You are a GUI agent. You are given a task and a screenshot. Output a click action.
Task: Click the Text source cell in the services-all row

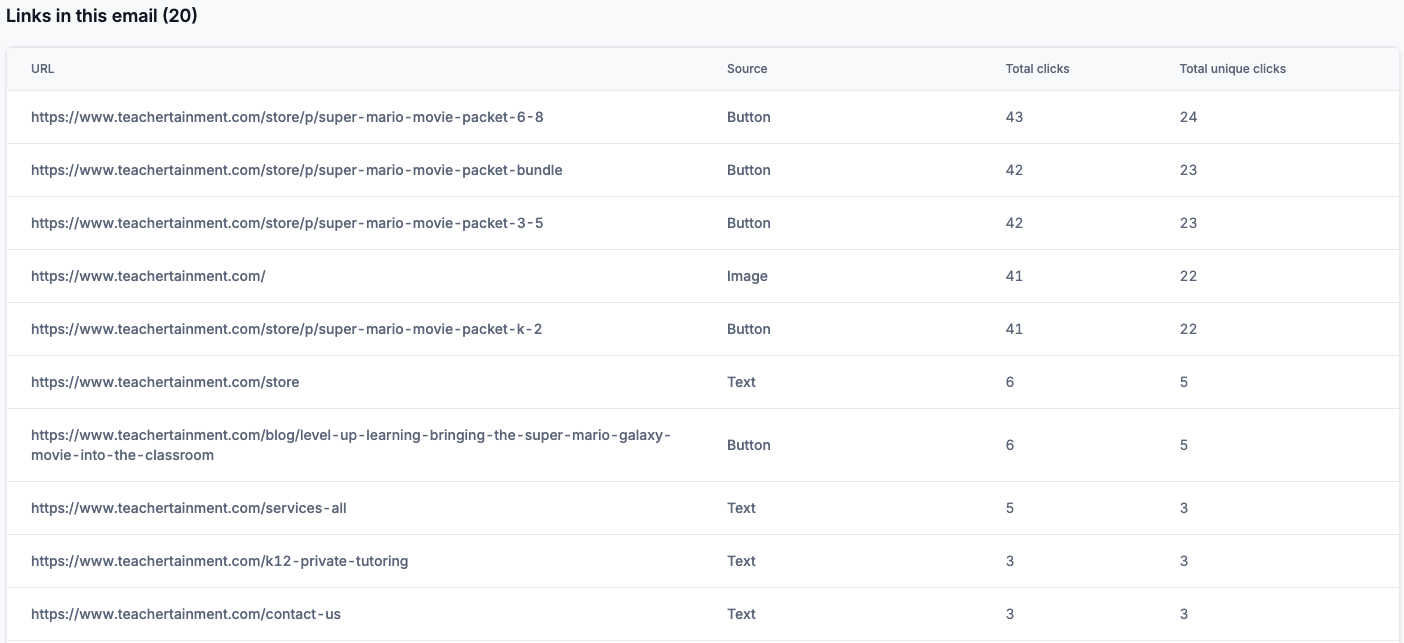point(741,508)
